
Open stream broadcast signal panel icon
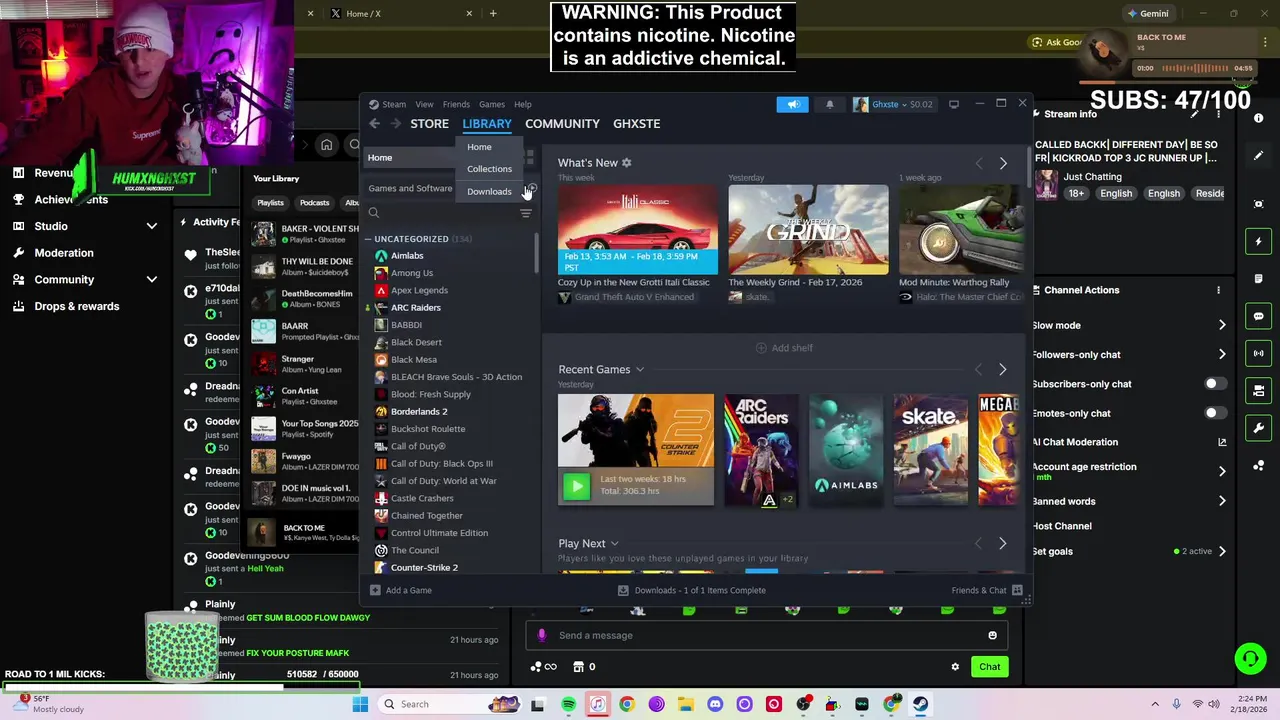1259,353
